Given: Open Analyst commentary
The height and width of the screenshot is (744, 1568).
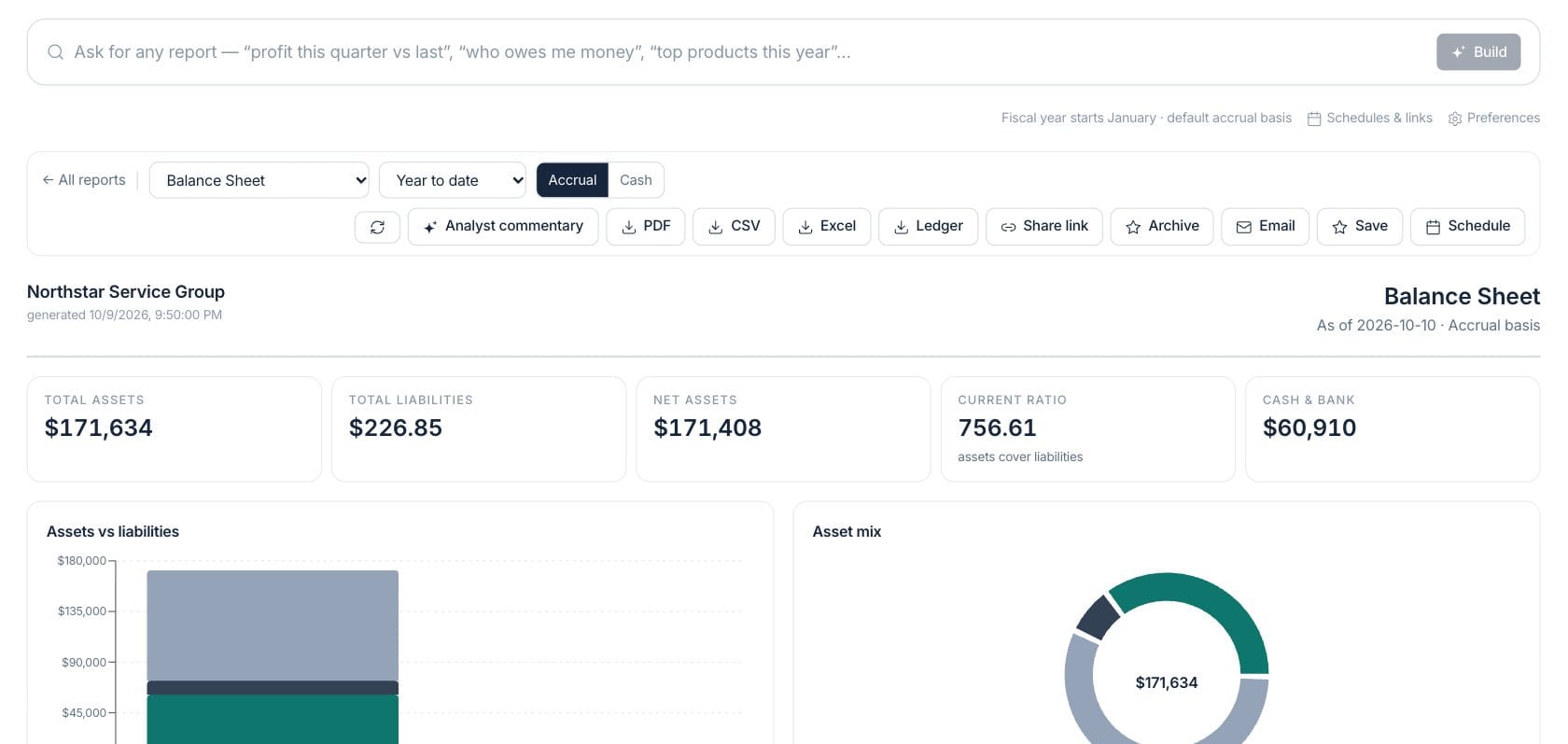Looking at the screenshot, I should [503, 227].
